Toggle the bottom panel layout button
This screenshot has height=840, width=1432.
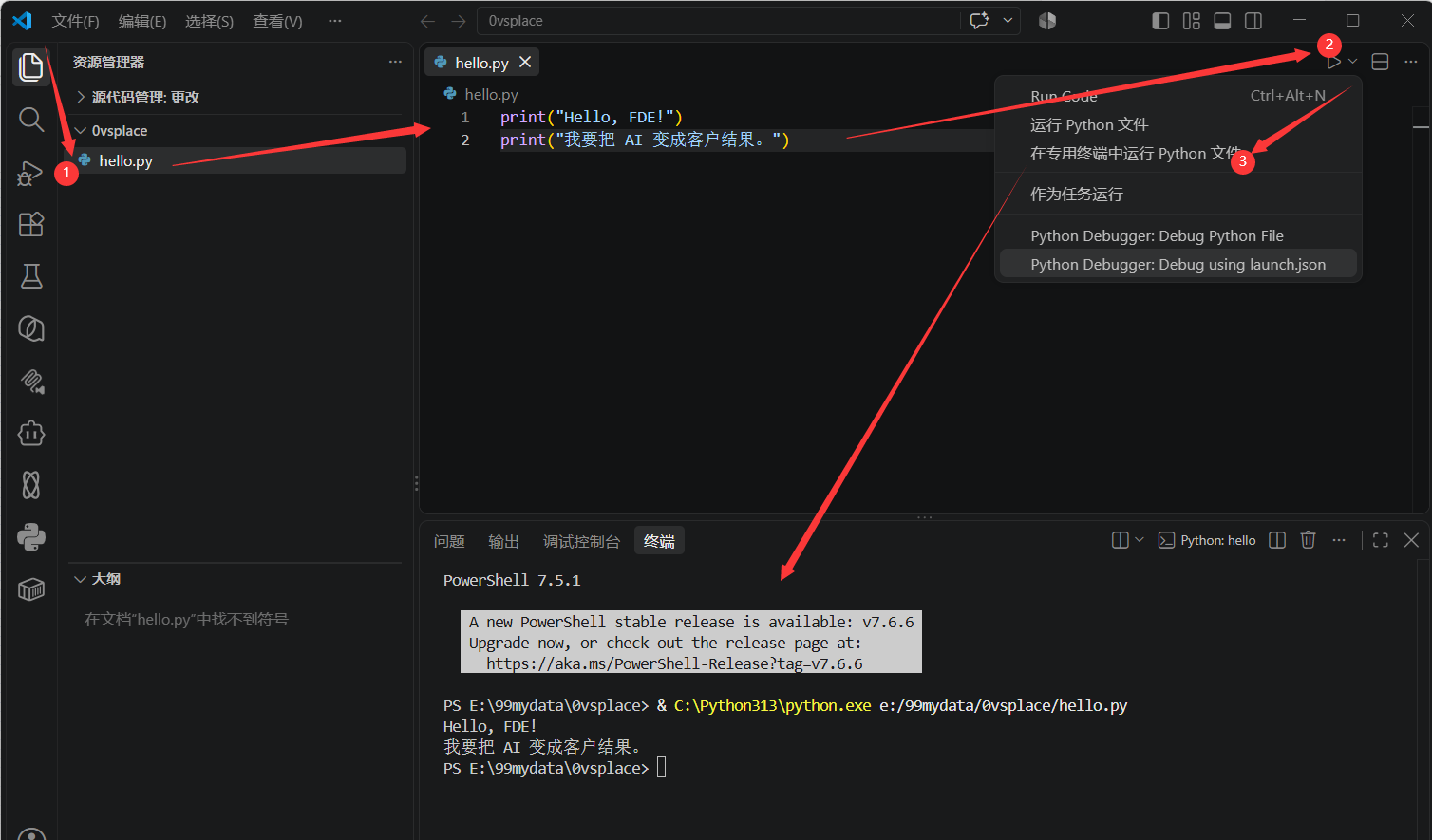pos(1223,21)
